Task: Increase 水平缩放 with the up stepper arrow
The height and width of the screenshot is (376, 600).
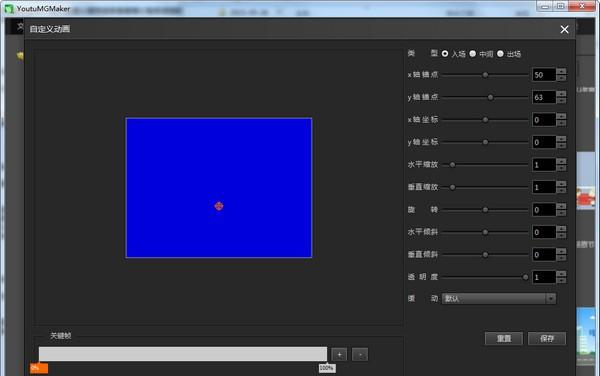Action: [x=561, y=161]
